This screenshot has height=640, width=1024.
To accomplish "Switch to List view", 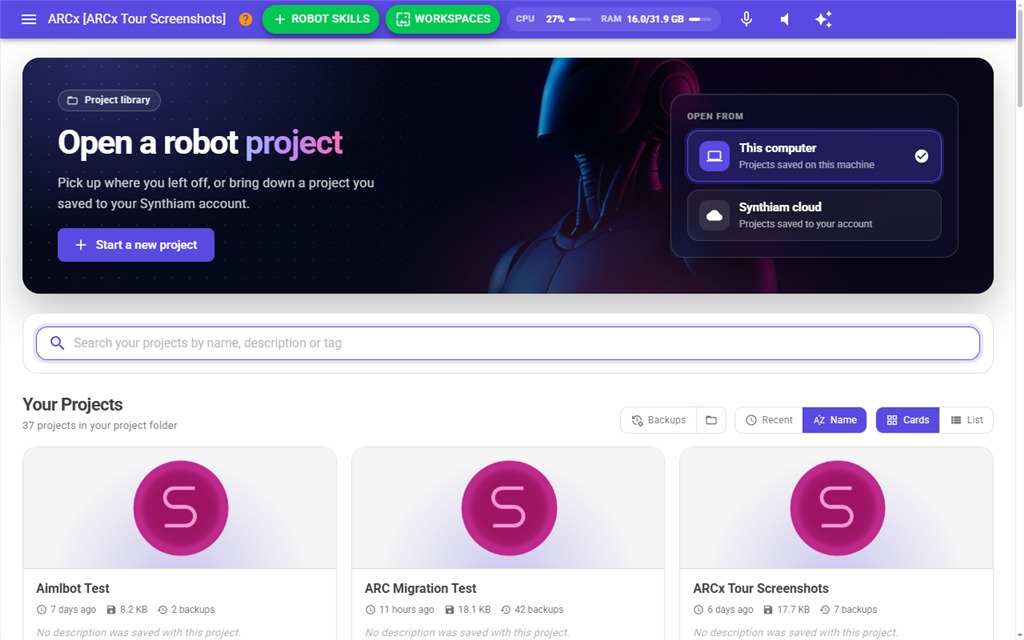I will (x=967, y=420).
